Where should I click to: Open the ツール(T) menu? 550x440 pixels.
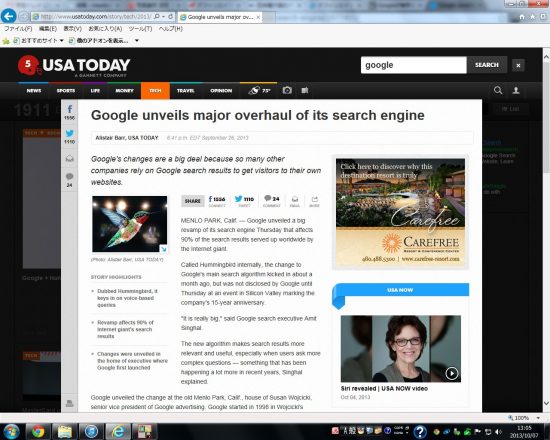(140, 29)
